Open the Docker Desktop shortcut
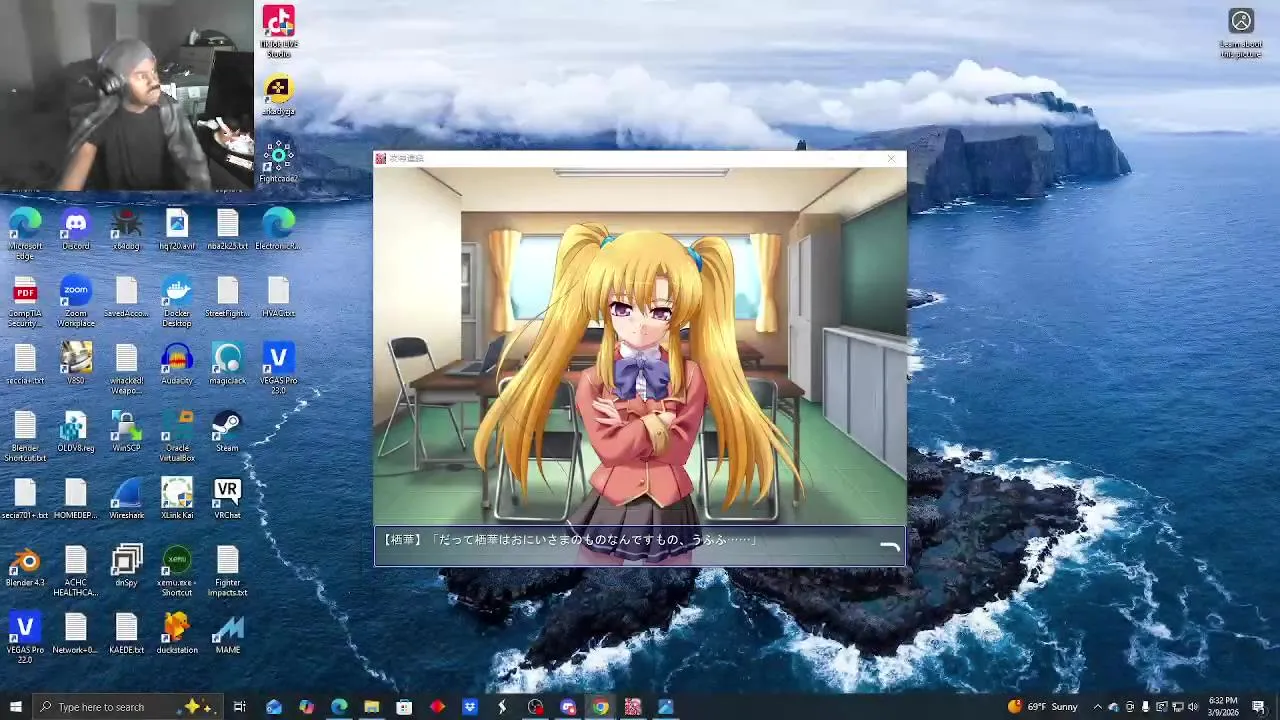Viewport: 1280px width, 720px height. (177, 303)
